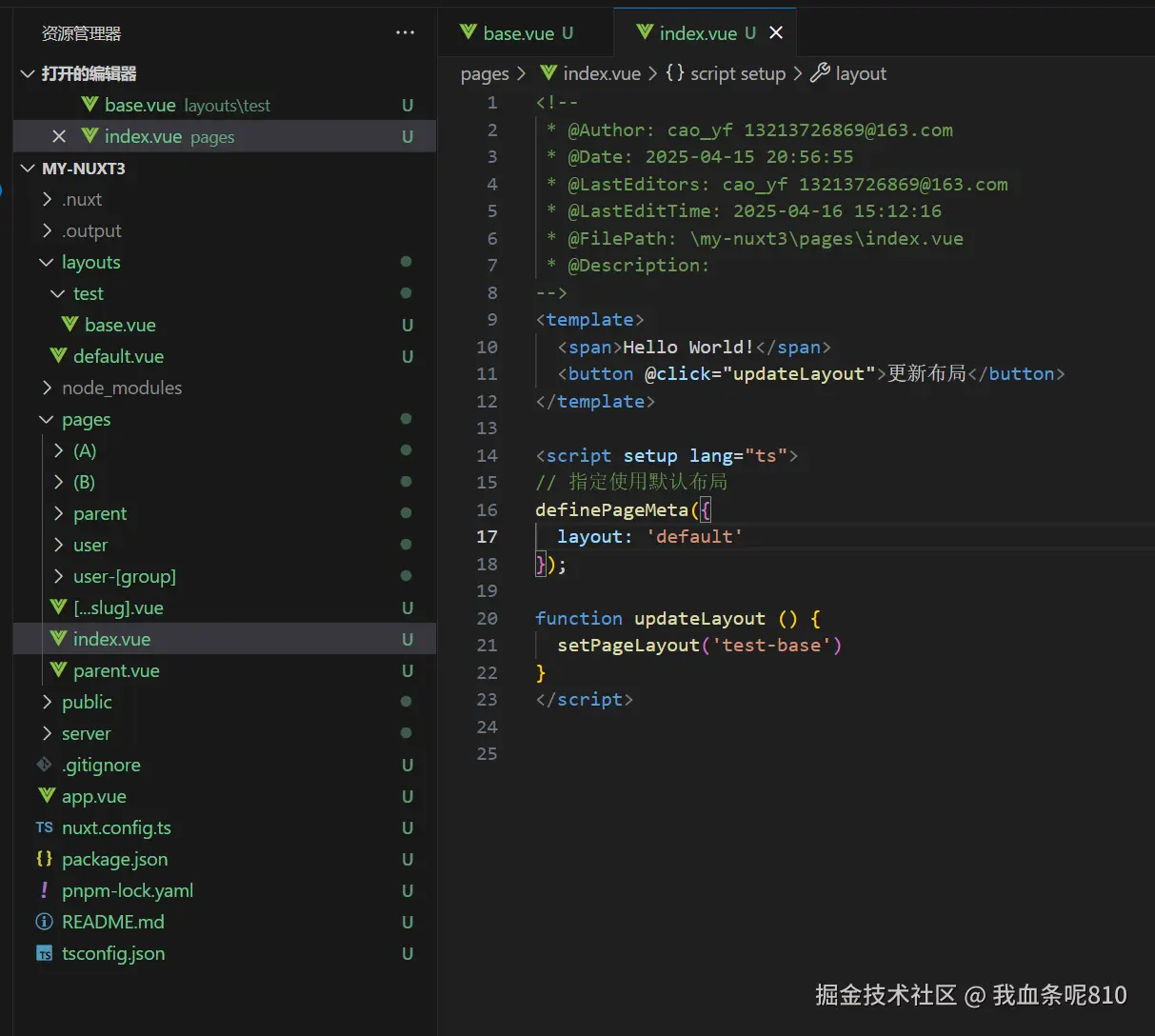Viewport: 1155px width, 1036px height.
Task: Click the TS icon beside nuxt.config.ts
Action: (44, 827)
